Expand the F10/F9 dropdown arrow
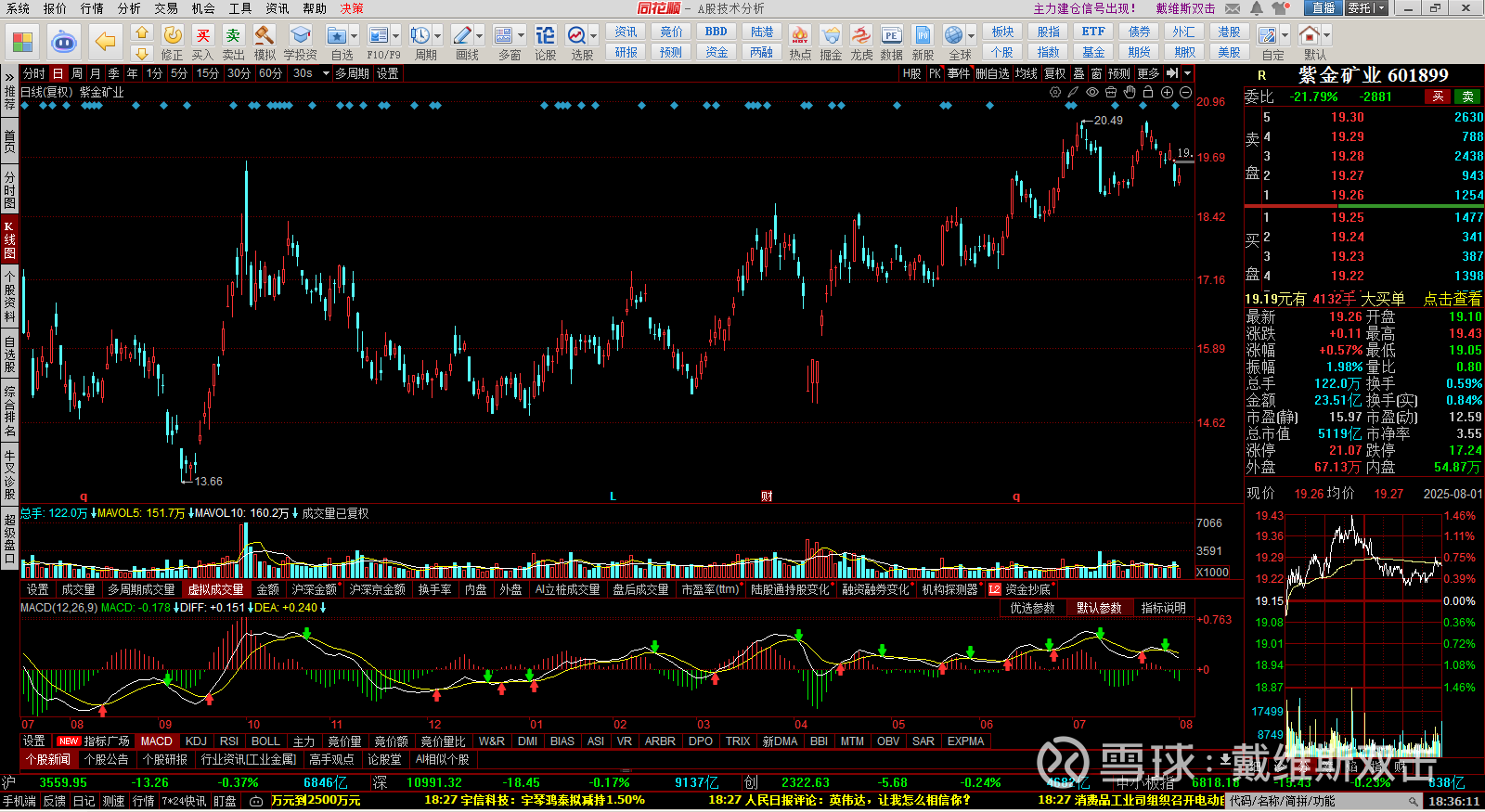Viewport: 1485px width, 812px height. pos(396,35)
